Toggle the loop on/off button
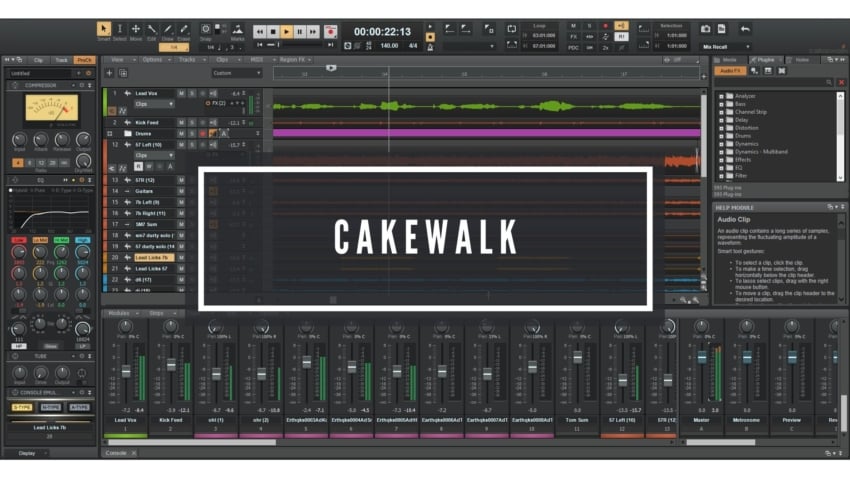Image resolution: width=850 pixels, height=478 pixels. tap(511, 30)
